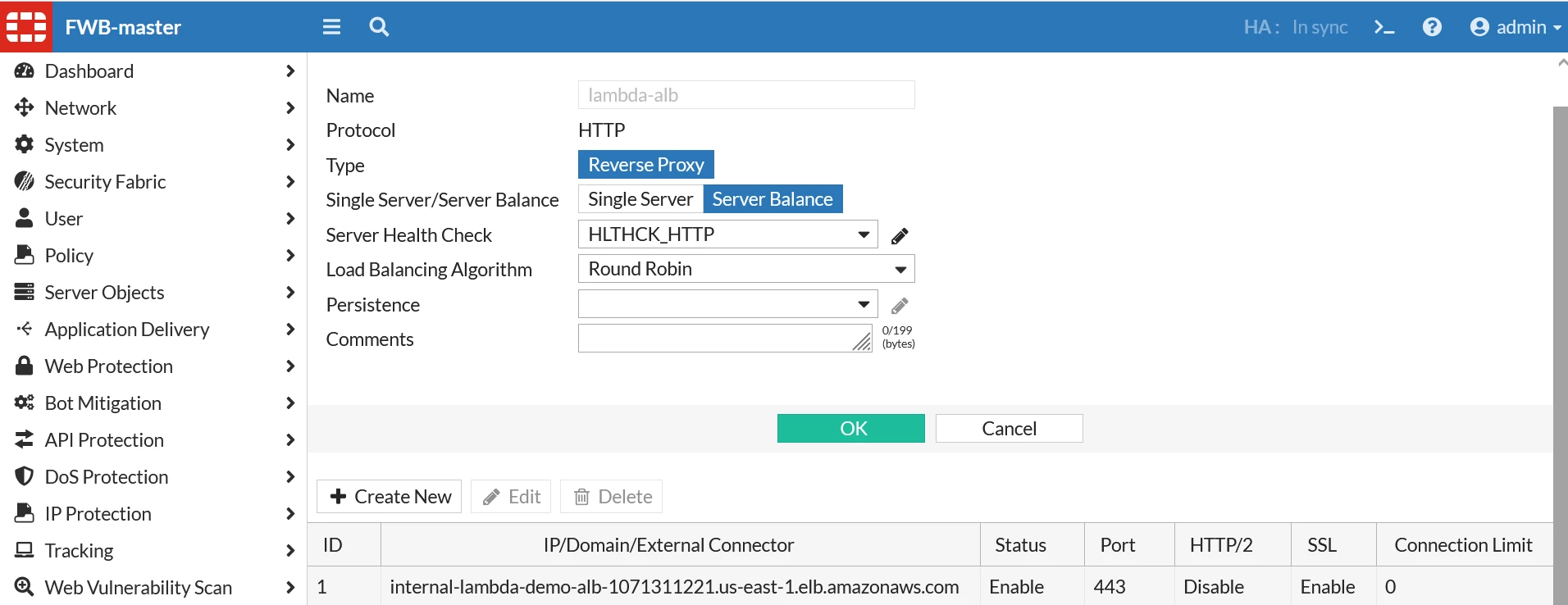Expand the Web Vulnerability Scan chevron
1568x605 pixels.
289,587
